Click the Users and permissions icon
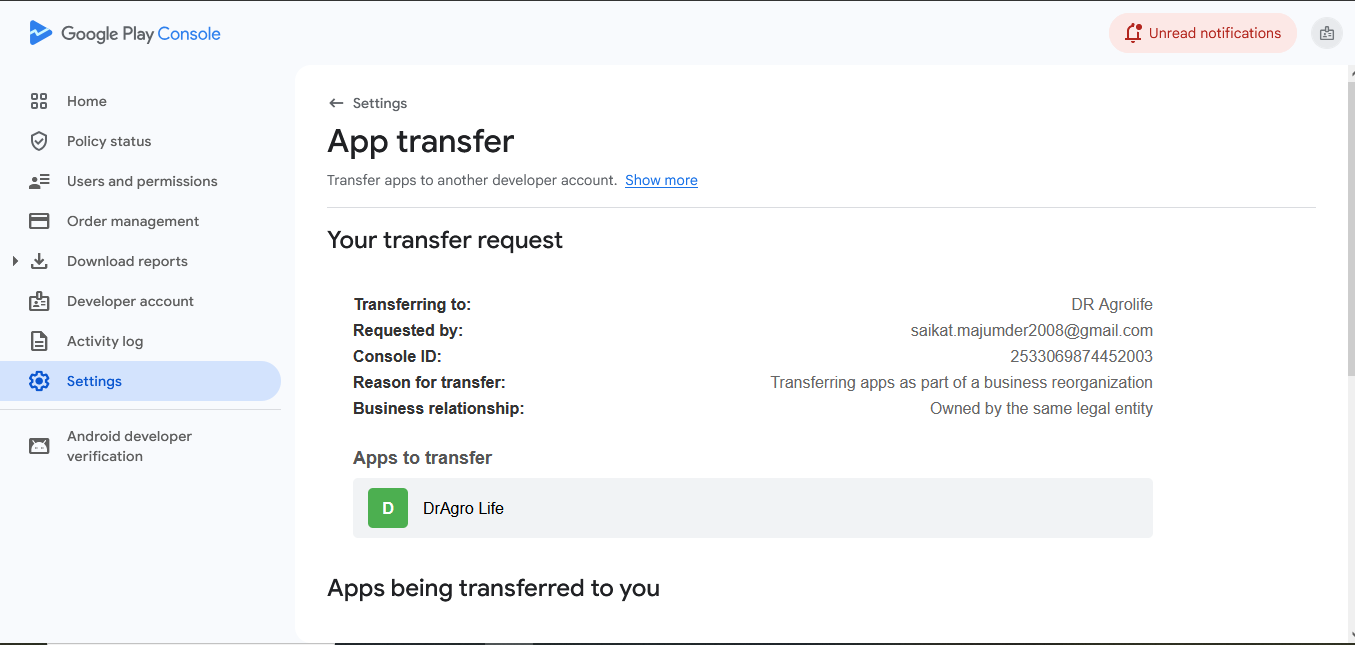 point(39,181)
